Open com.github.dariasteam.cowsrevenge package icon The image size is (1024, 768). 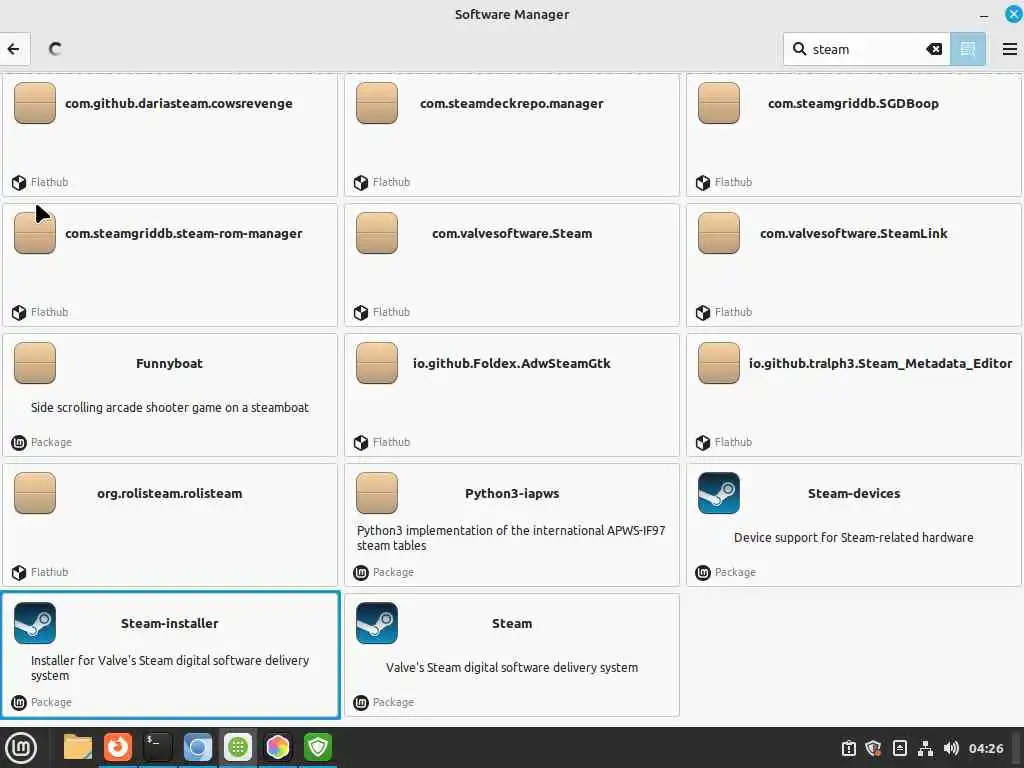pyautogui.click(x=35, y=103)
